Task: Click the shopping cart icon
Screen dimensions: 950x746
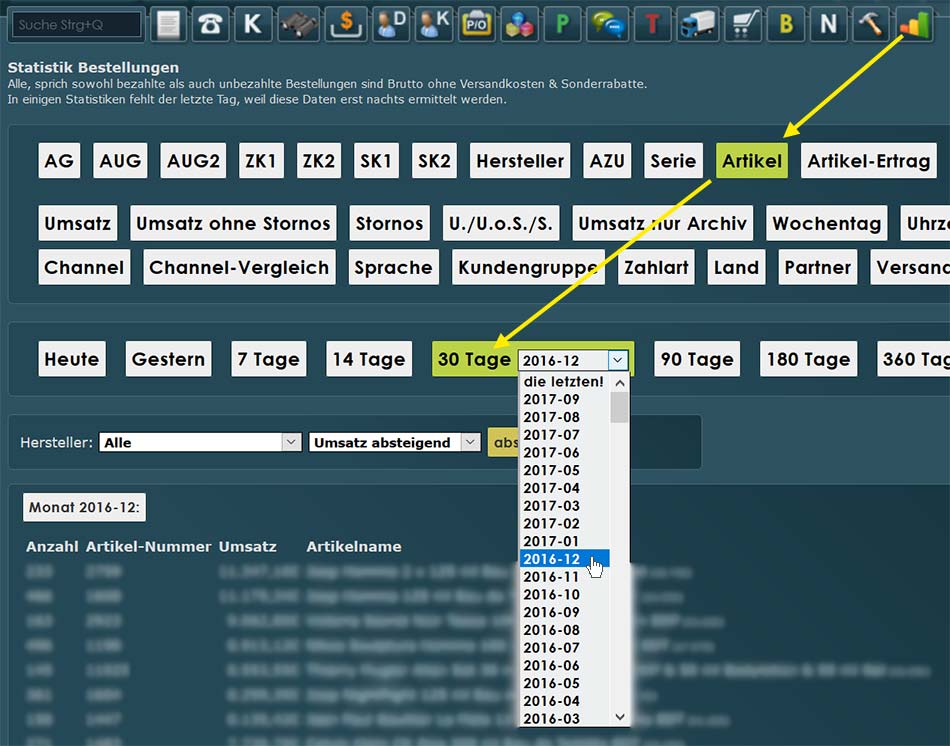Action: click(x=742, y=25)
